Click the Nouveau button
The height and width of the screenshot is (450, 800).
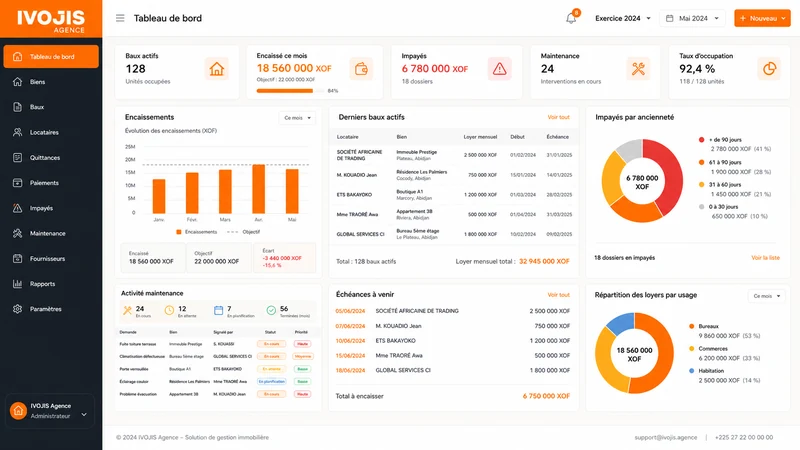point(762,18)
